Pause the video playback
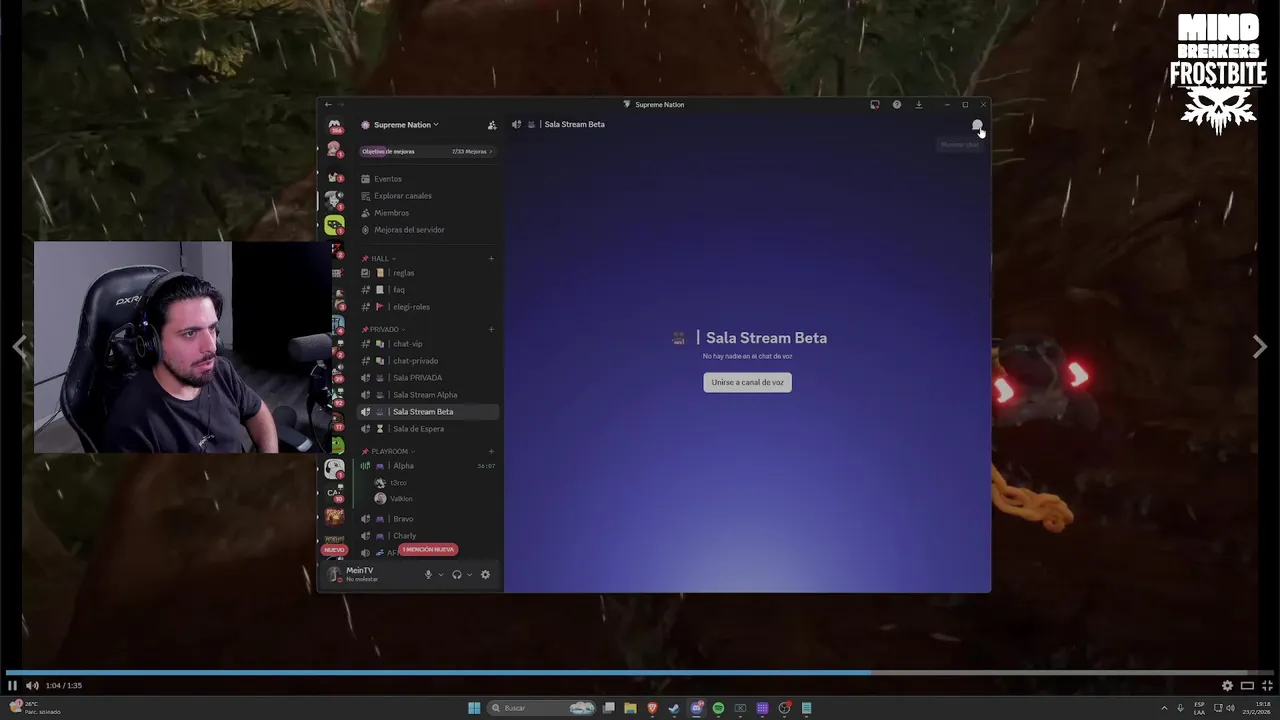 click(x=12, y=686)
